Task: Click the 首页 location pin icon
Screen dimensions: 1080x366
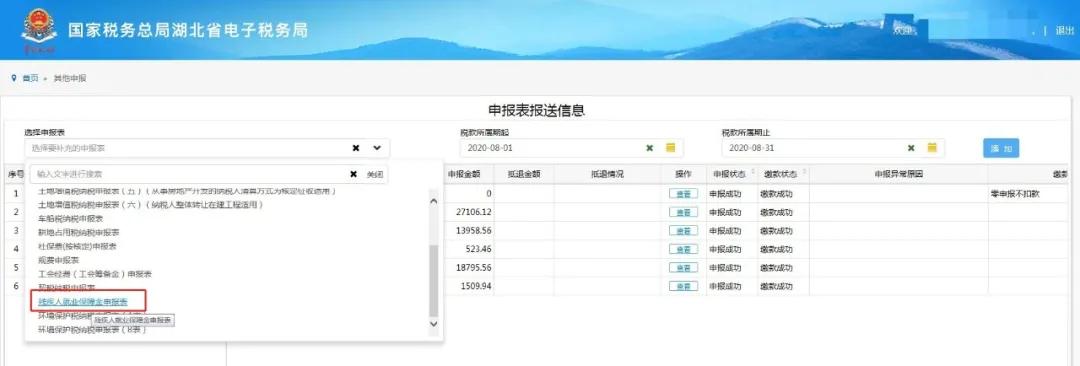Action: pos(14,78)
